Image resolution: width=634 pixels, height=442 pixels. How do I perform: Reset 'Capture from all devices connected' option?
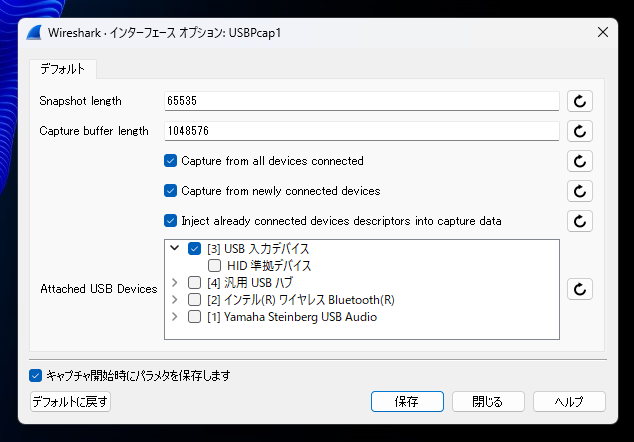point(580,161)
